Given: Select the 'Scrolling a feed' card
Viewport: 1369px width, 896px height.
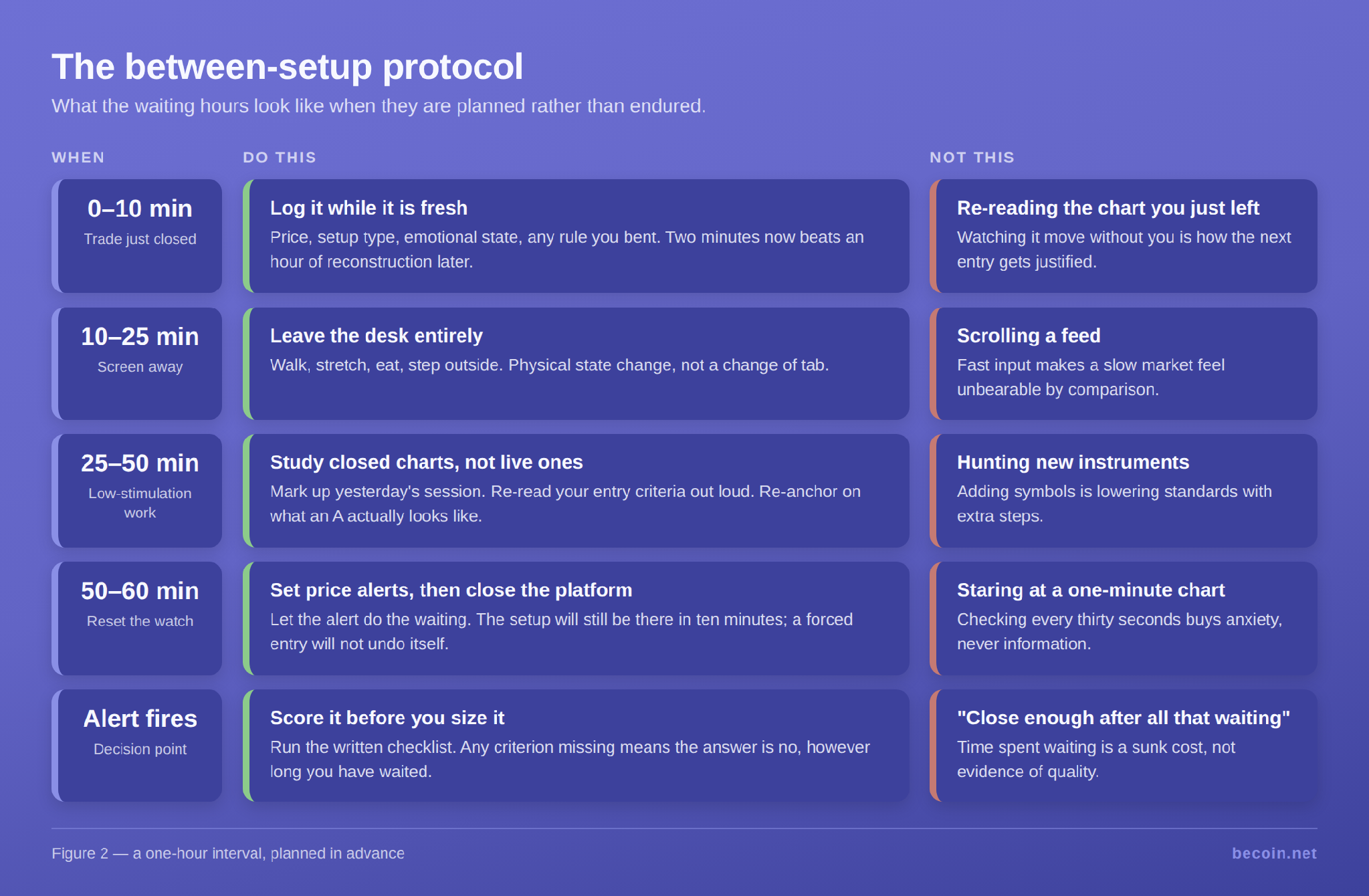Looking at the screenshot, I should 1124,364.
